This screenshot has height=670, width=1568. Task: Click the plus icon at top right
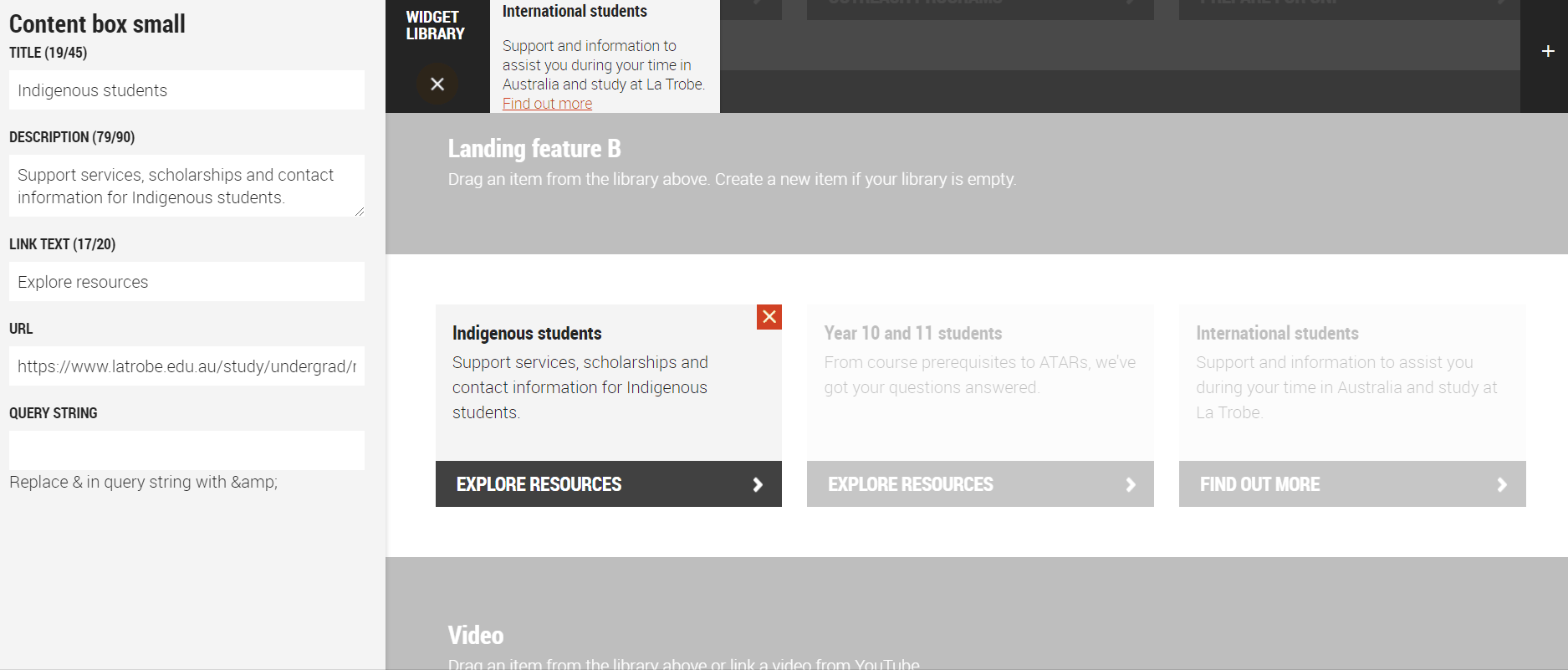point(1547,51)
